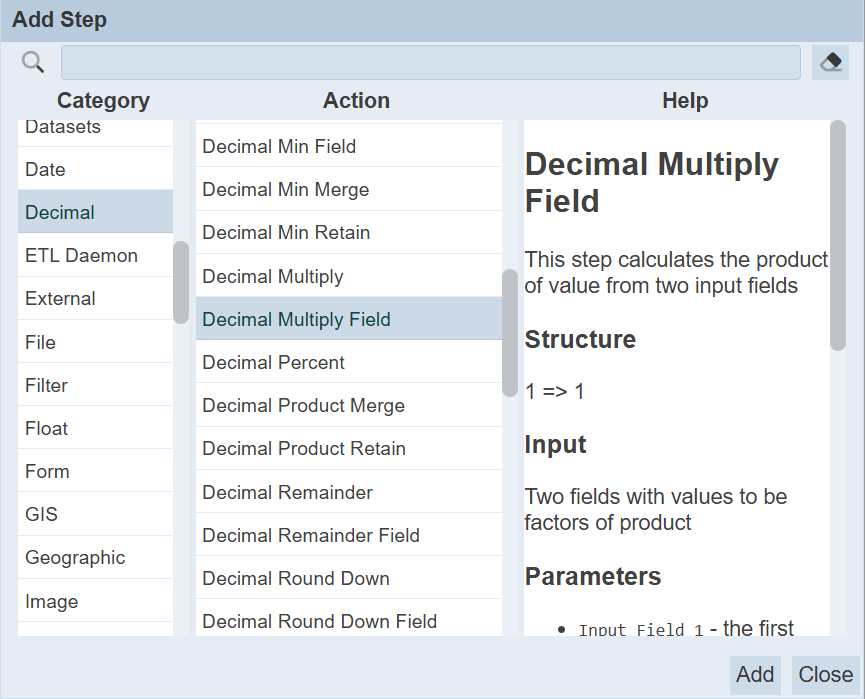Click the Help panel scrollbar thumb

point(838,235)
